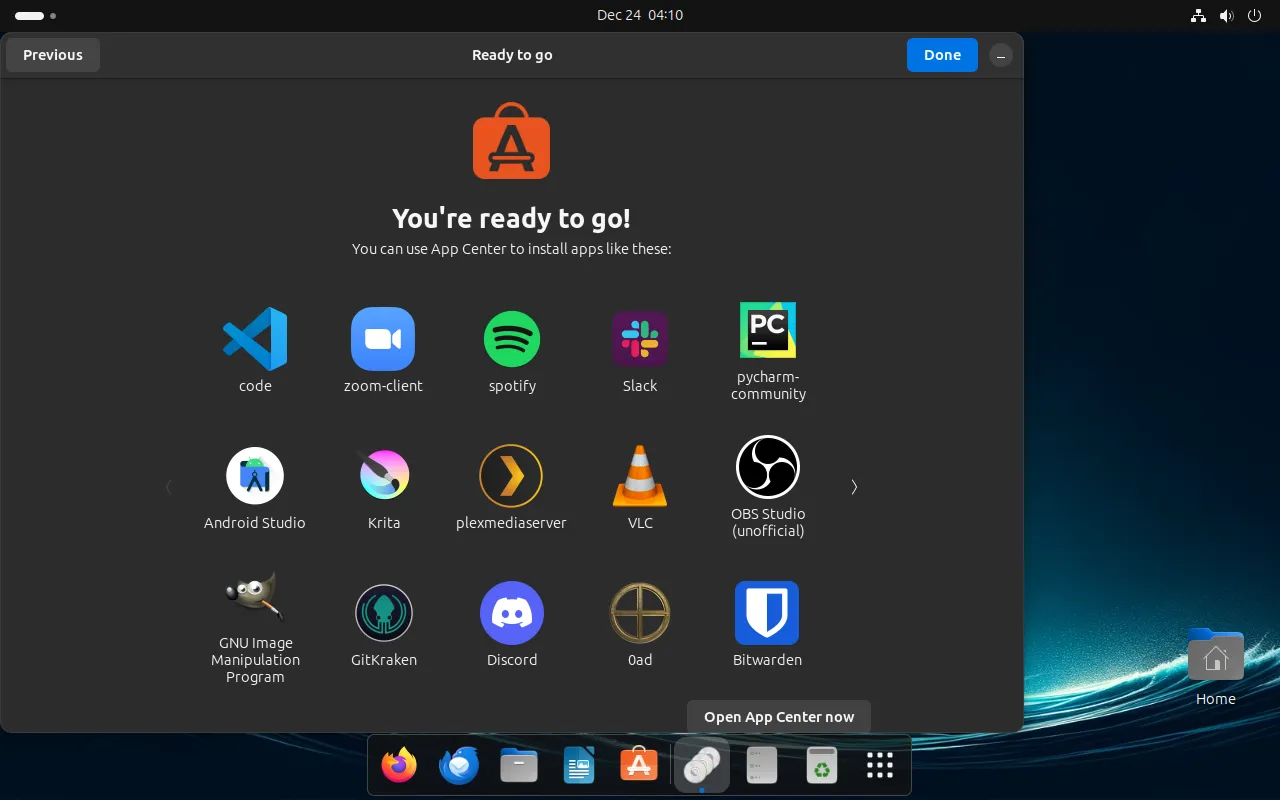Open Activities overview in top bar
This screenshot has width=1280, height=800.
point(35,16)
